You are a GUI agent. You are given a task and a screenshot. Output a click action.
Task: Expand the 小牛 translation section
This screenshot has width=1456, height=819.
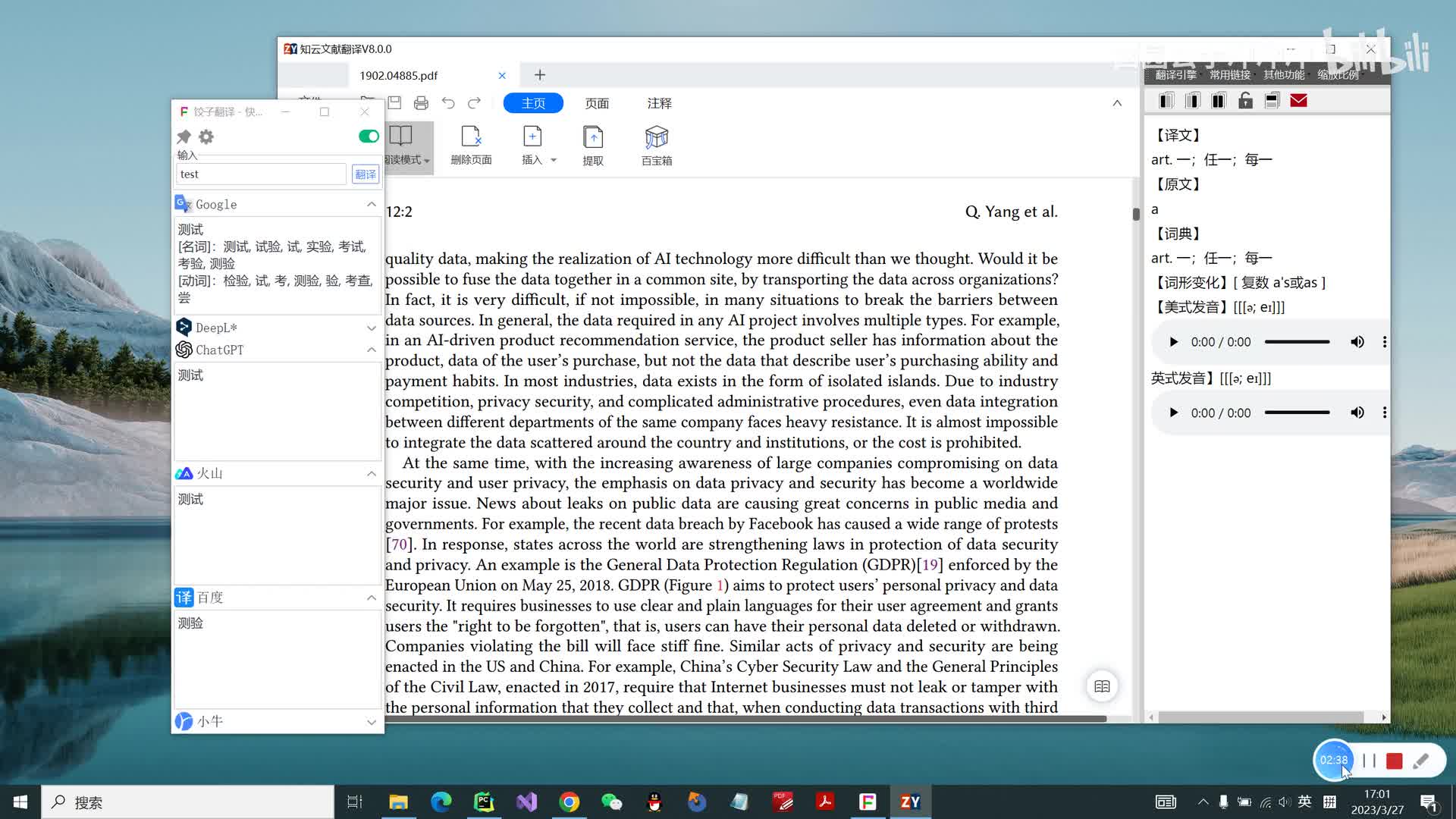click(371, 722)
